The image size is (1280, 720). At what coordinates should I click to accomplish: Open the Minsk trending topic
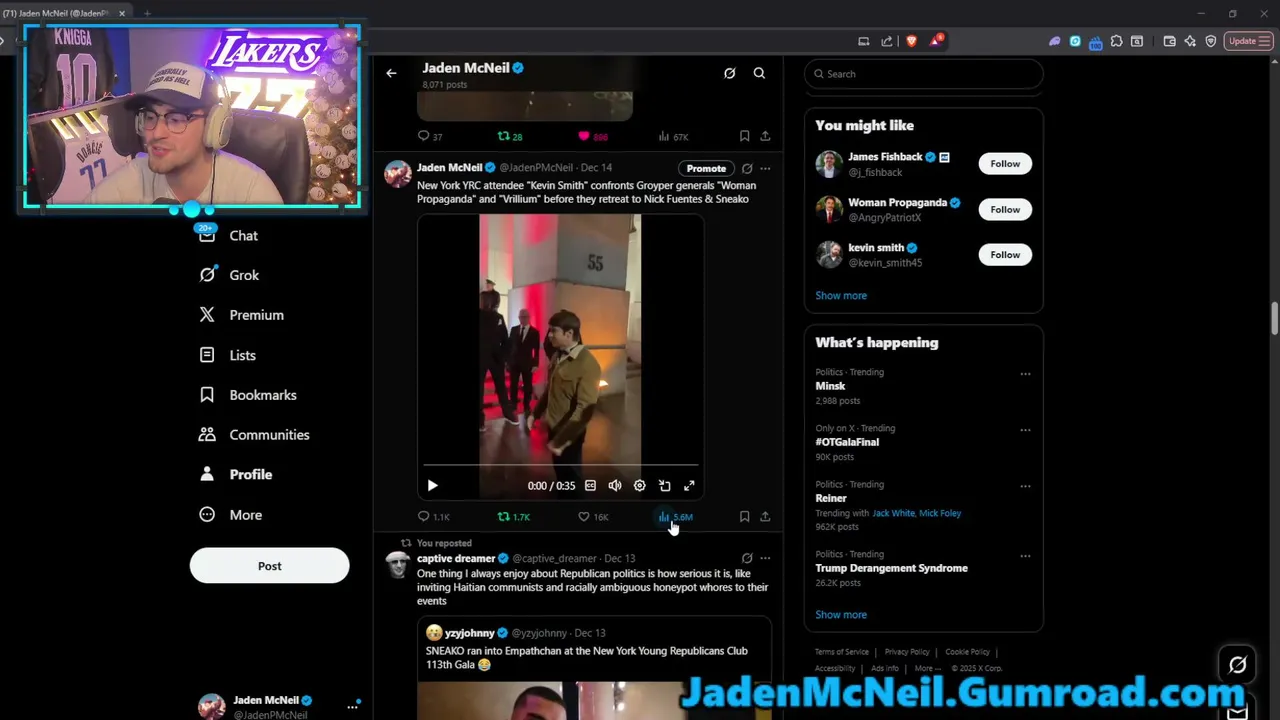pyautogui.click(x=830, y=386)
